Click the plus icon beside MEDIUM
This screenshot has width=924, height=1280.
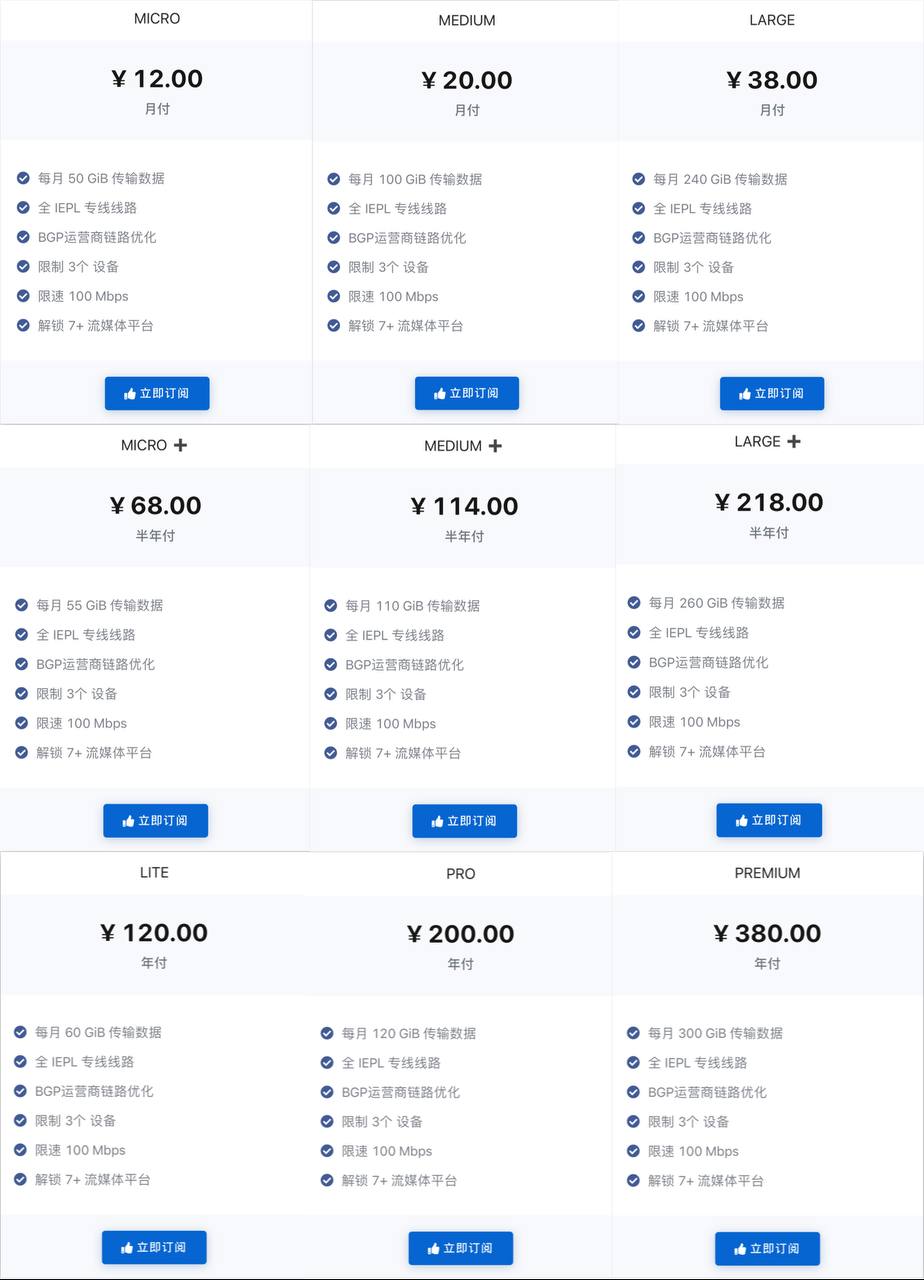pos(495,446)
